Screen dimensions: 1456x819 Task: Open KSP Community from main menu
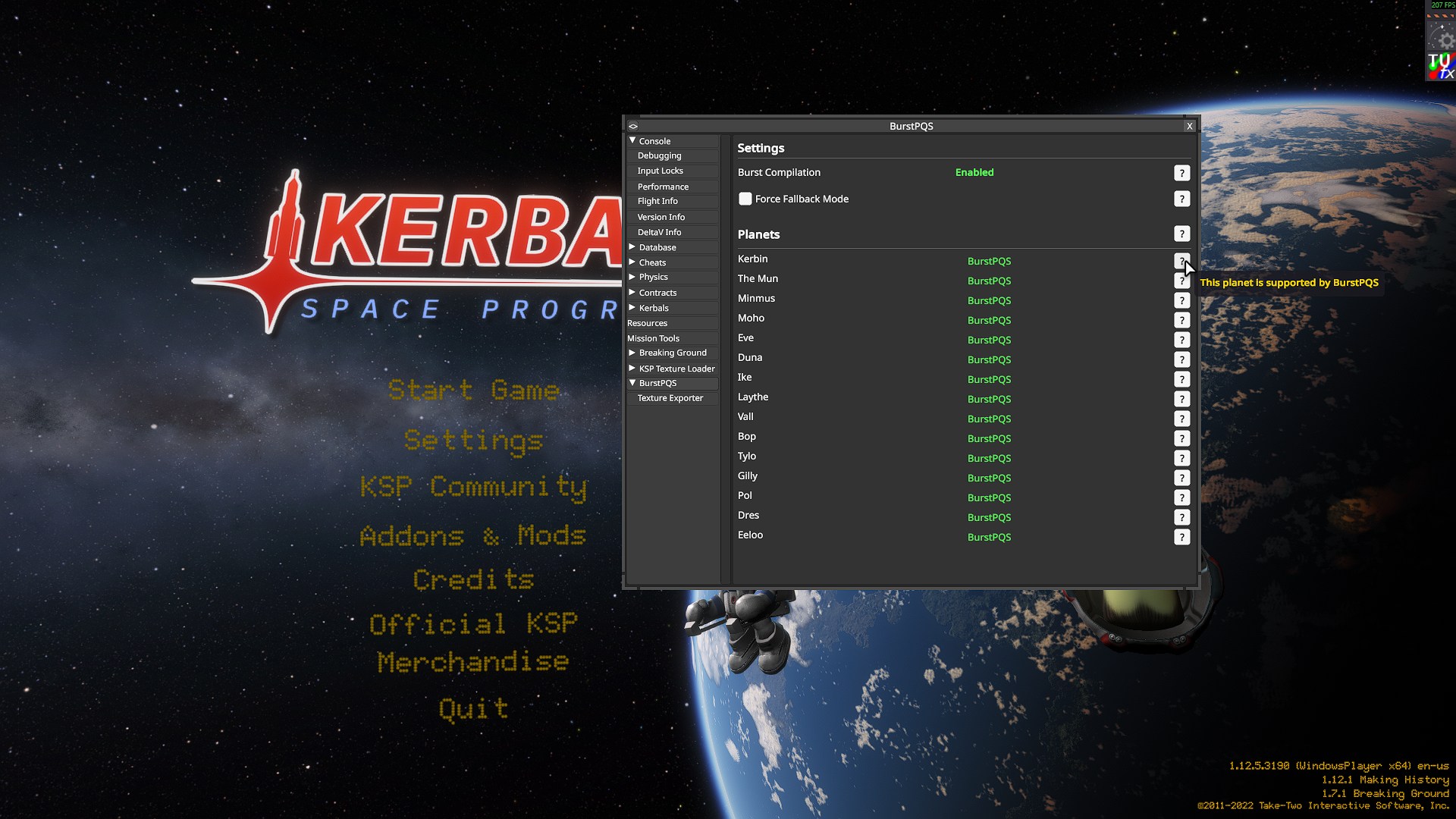(x=474, y=488)
